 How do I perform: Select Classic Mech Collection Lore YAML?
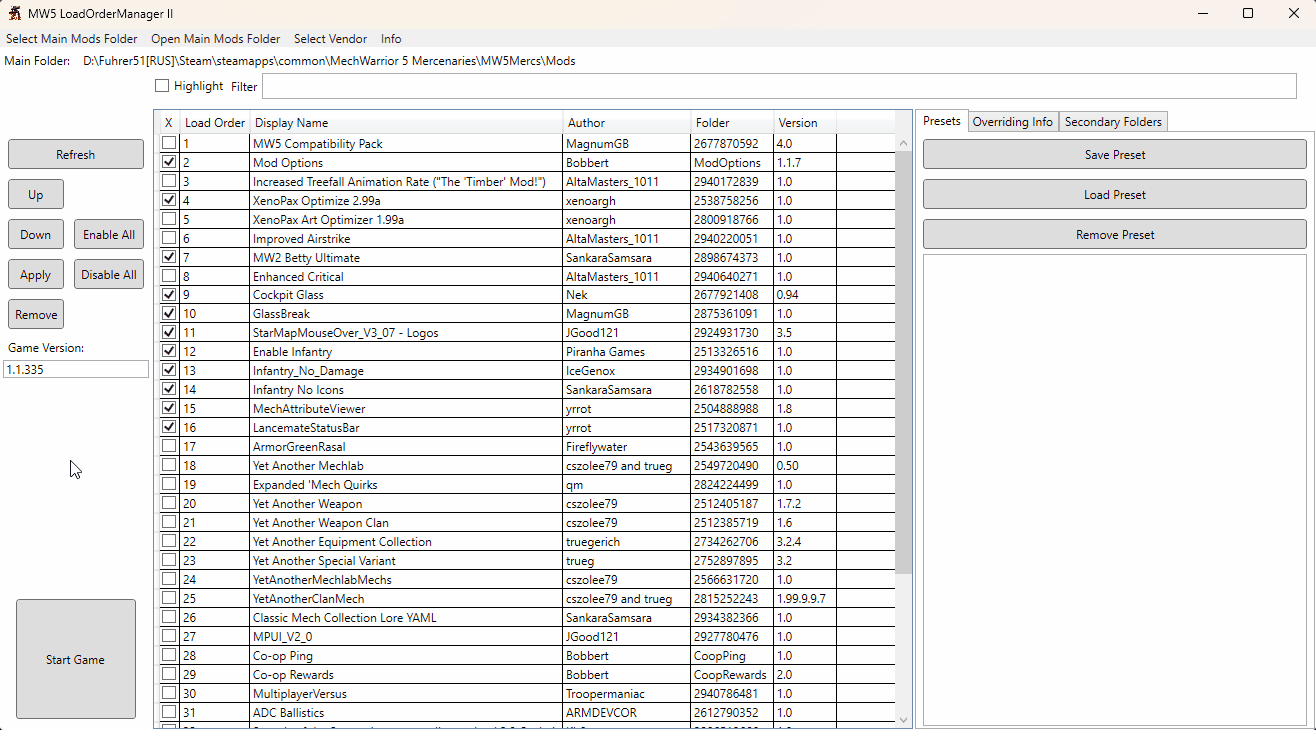pos(345,618)
